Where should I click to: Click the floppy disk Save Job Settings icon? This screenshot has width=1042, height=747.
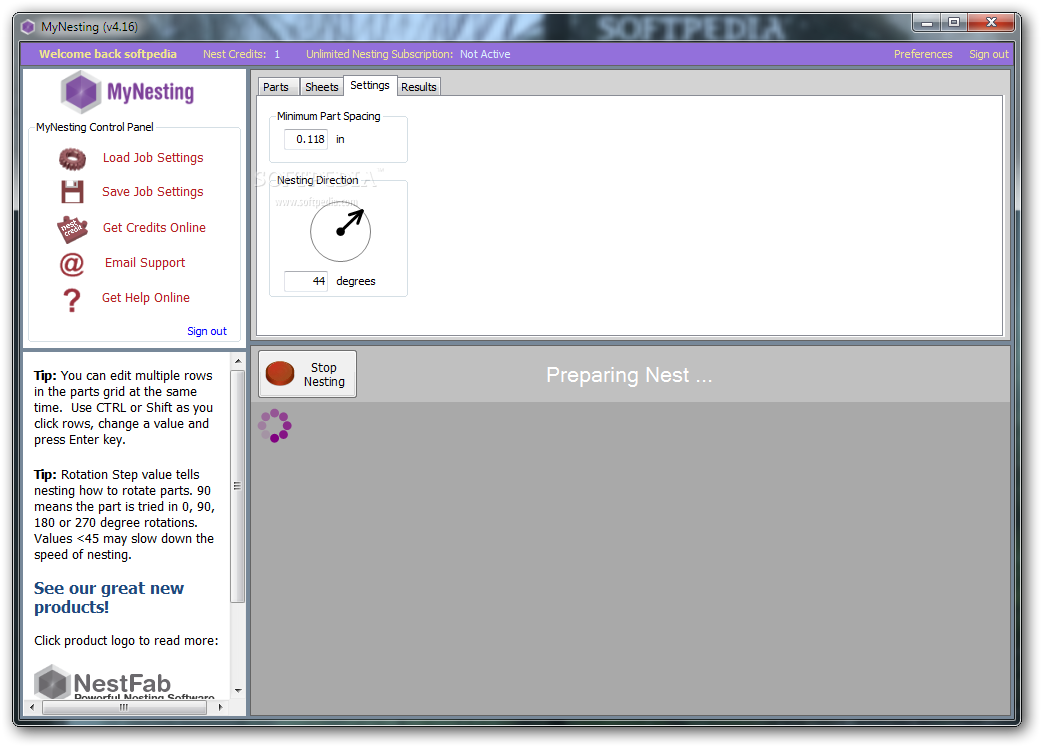pos(72,192)
